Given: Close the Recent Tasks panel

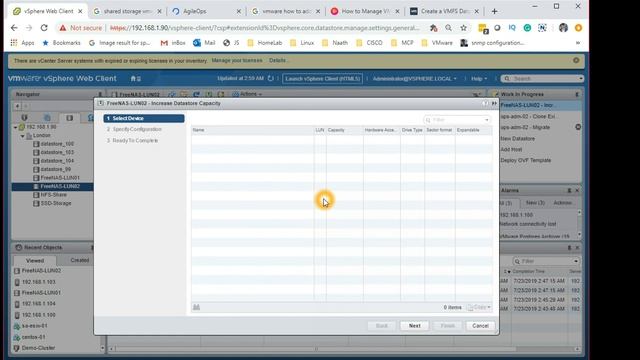Looking at the screenshot, I should coord(577,248).
